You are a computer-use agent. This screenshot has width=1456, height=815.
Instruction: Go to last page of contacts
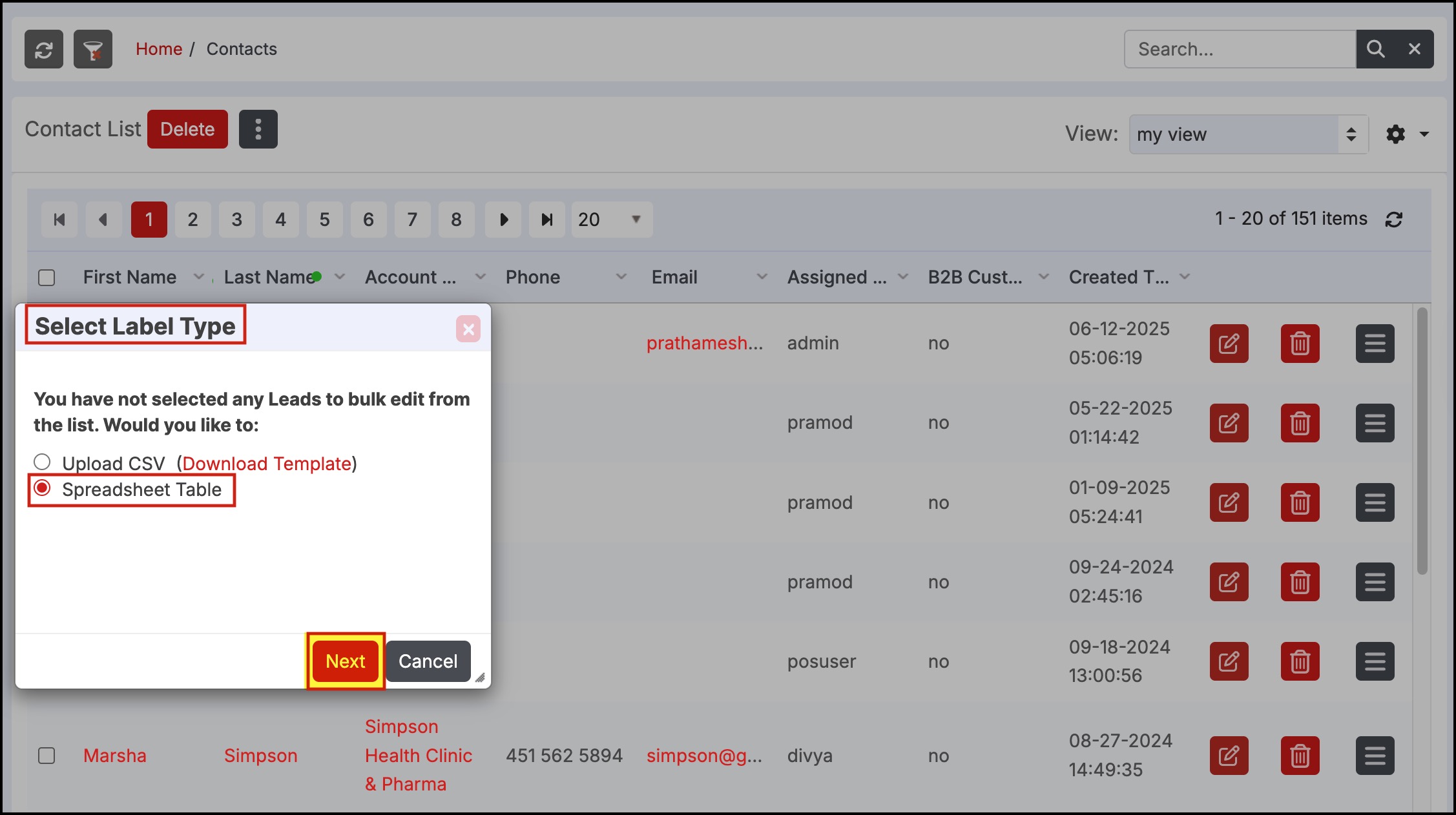[546, 220]
